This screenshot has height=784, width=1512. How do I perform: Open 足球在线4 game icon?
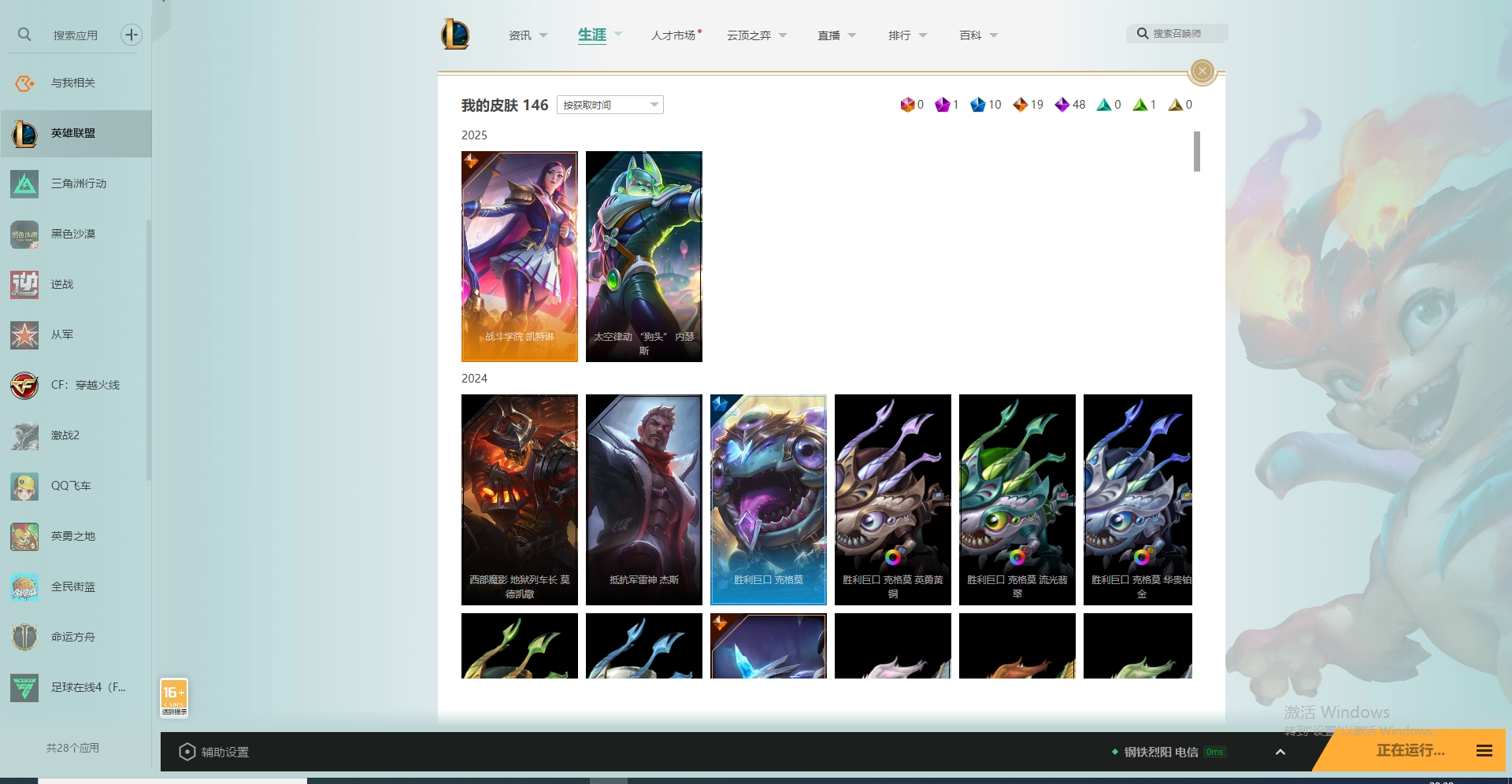point(24,687)
